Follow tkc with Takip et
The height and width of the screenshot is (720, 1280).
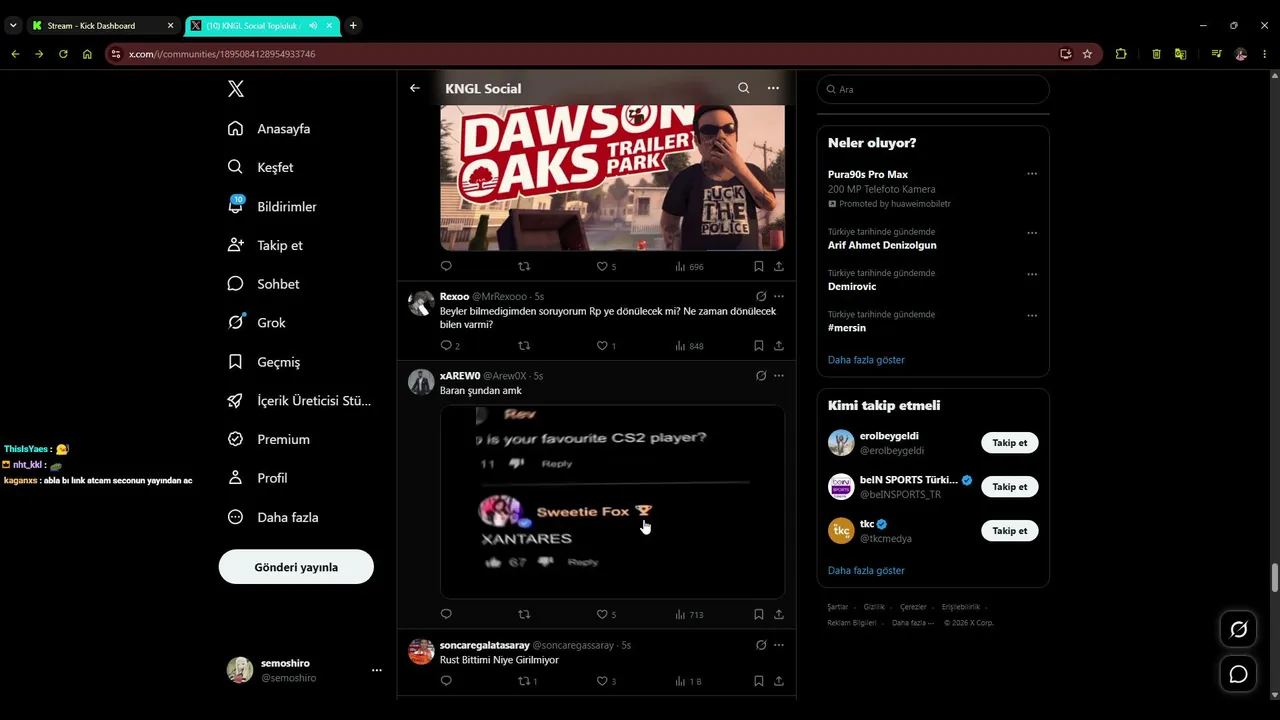click(1010, 531)
